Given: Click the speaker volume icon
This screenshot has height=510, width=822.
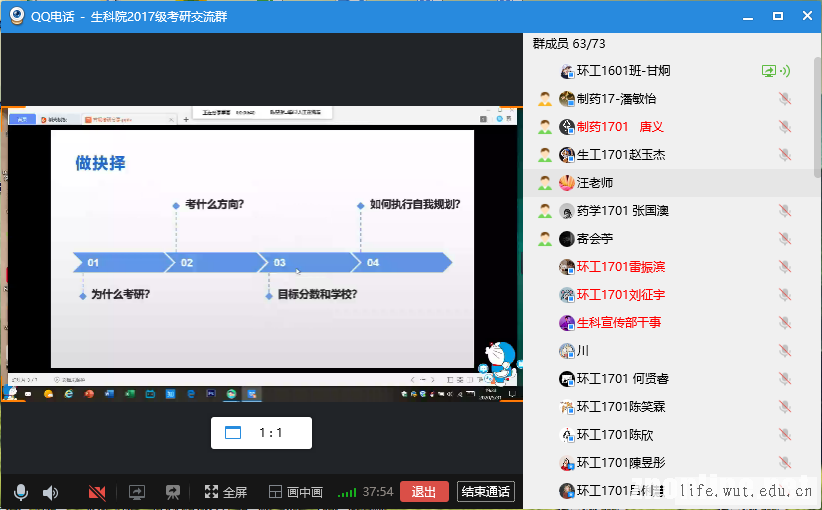Looking at the screenshot, I should tap(50, 492).
